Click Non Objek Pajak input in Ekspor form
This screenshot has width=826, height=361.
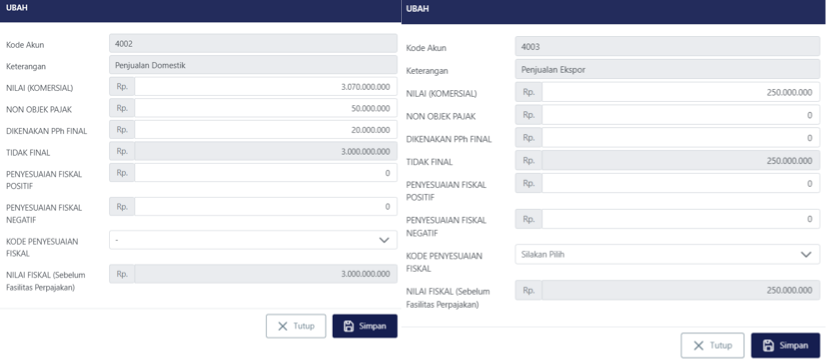pyautogui.click(x=681, y=115)
